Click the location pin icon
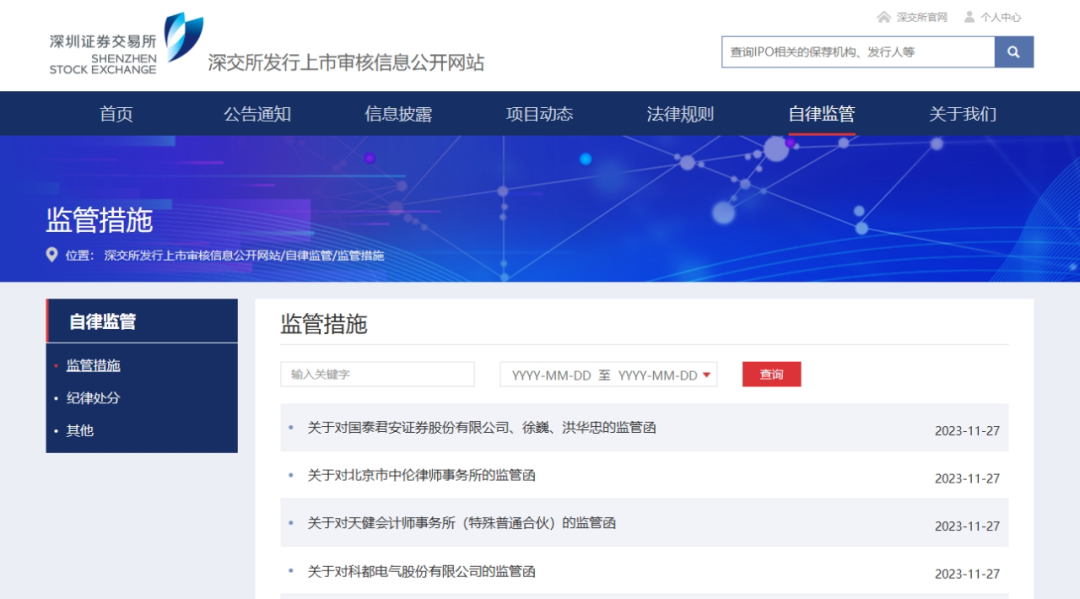Screen dimensions: 1080x599 [x=52, y=255]
